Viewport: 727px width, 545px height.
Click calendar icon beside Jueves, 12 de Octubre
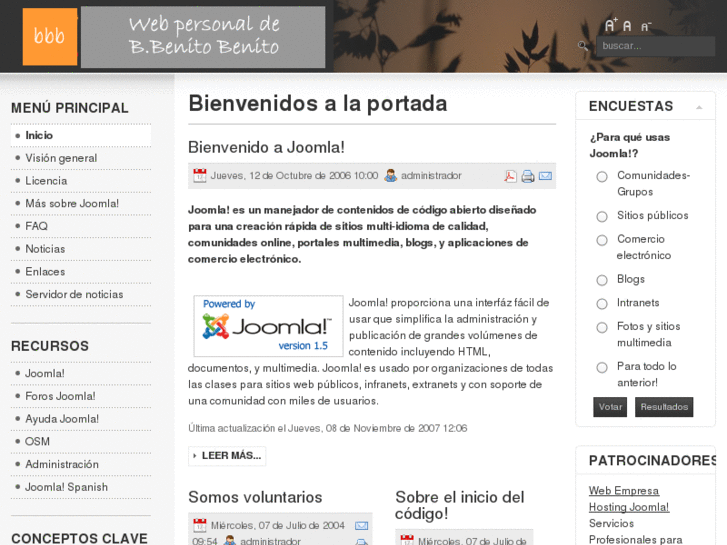[199, 175]
